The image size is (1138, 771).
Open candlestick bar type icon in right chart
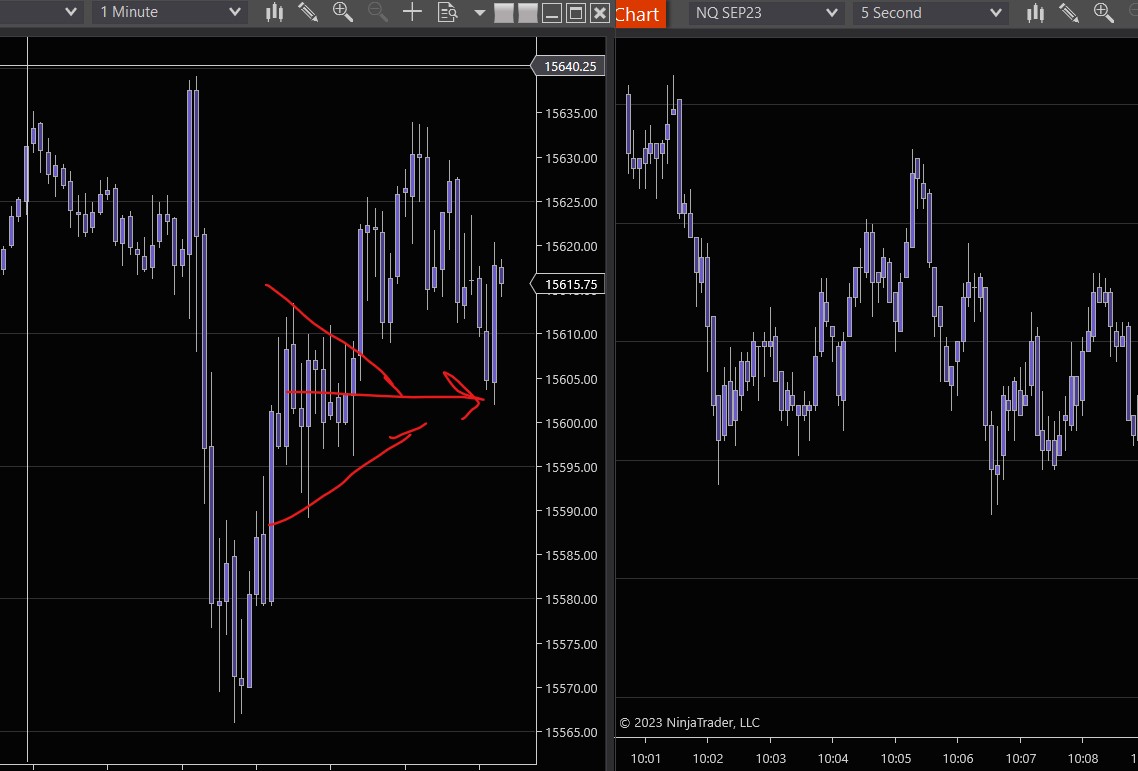tap(1035, 12)
